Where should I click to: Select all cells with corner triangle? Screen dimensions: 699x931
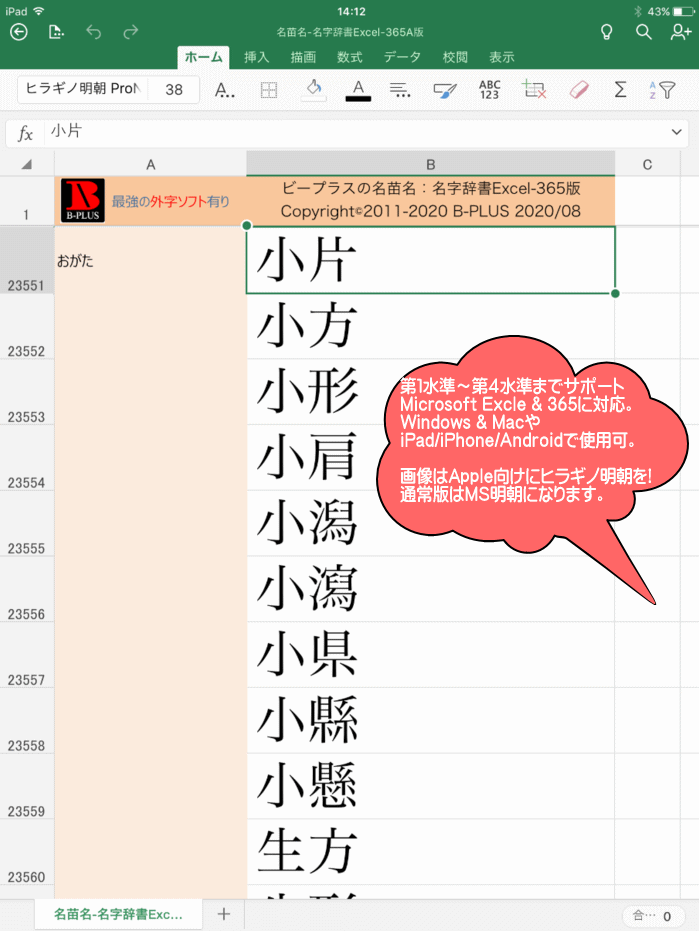(x=27, y=164)
